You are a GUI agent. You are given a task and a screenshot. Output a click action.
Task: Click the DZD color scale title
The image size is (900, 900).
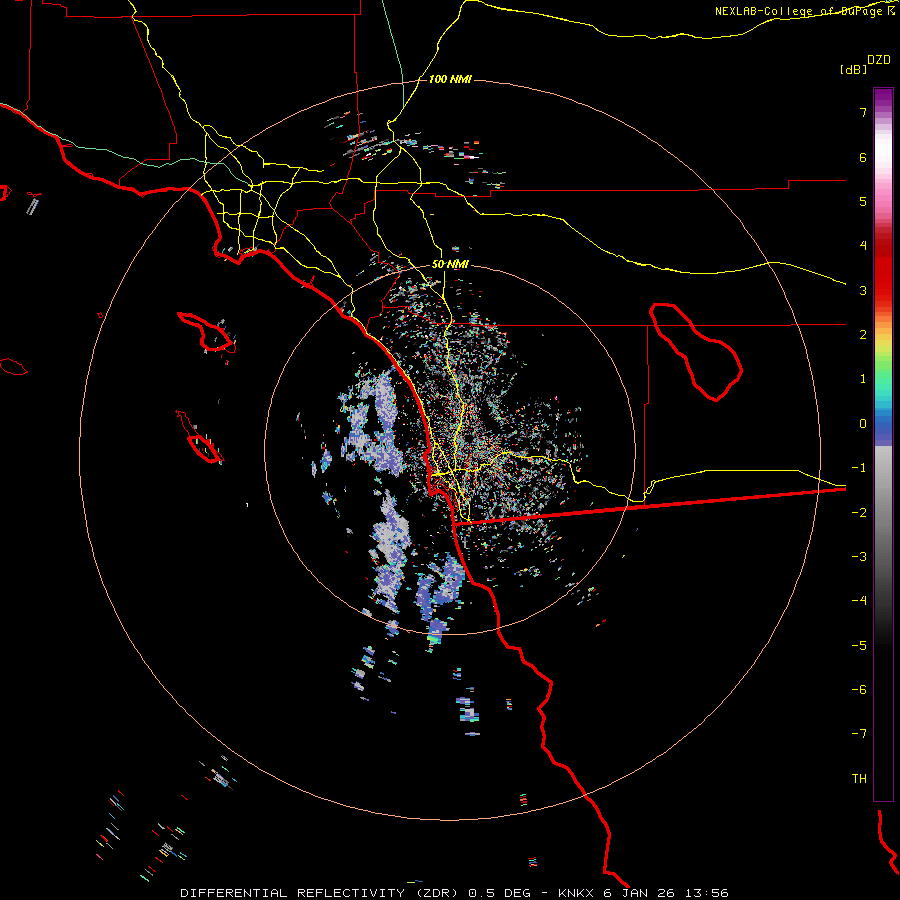tap(879, 60)
